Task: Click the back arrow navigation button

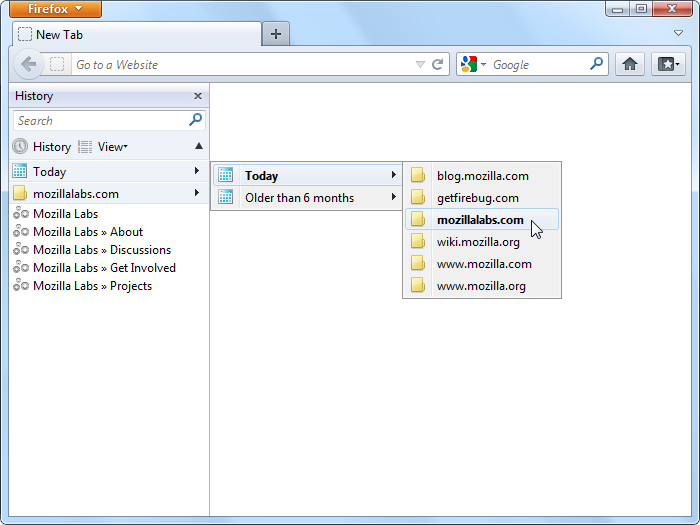Action: pos(28,64)
